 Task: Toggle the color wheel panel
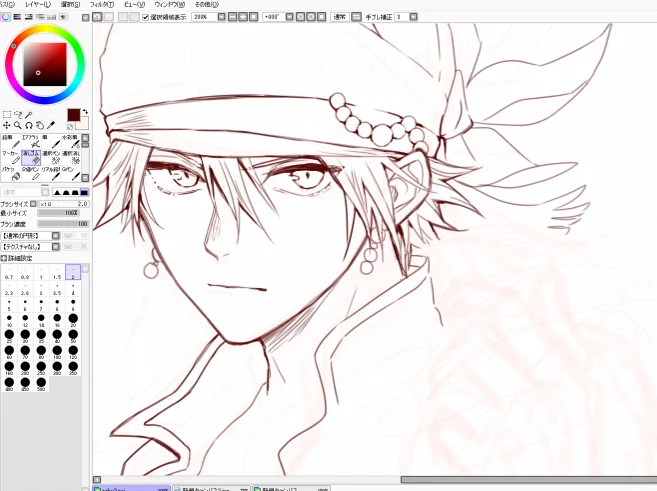pos(6,17)
